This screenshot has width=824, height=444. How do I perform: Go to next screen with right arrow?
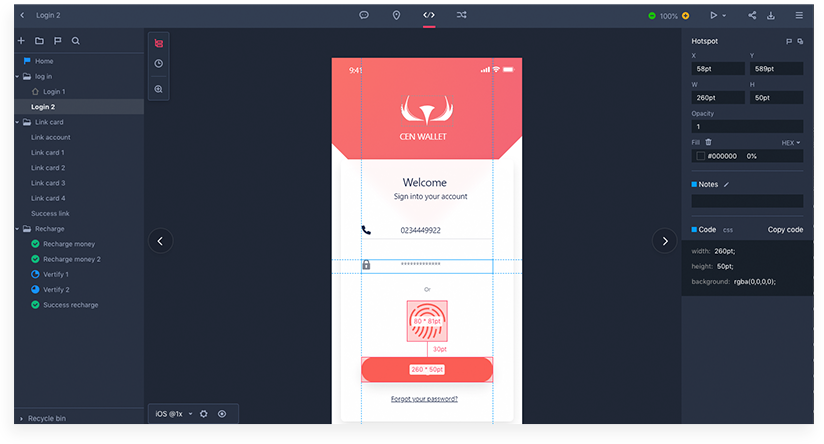[665, 240]
